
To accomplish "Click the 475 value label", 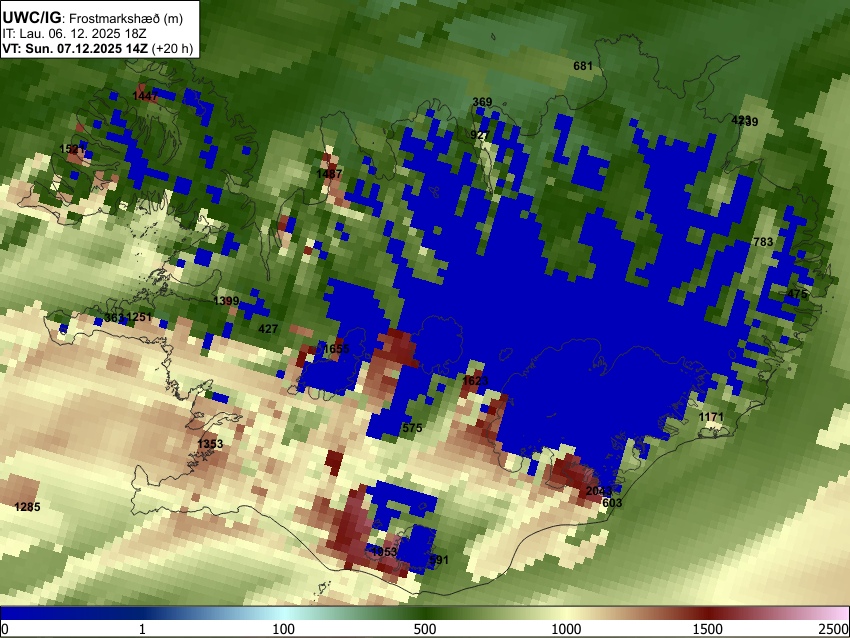I will pyautogui.click(x=797, y=294).
